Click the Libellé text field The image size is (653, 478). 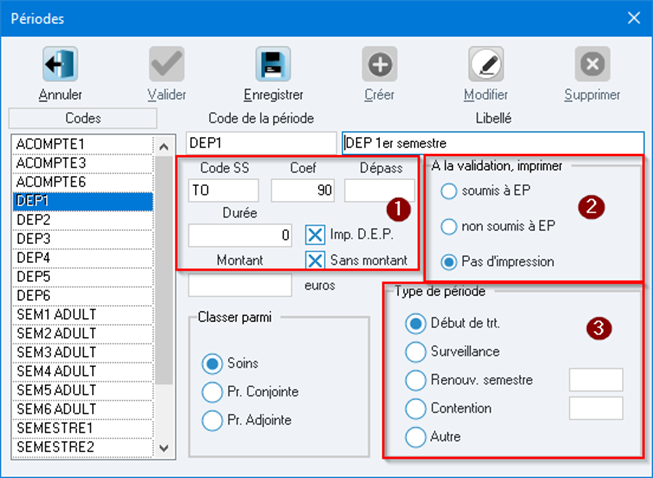493,143
